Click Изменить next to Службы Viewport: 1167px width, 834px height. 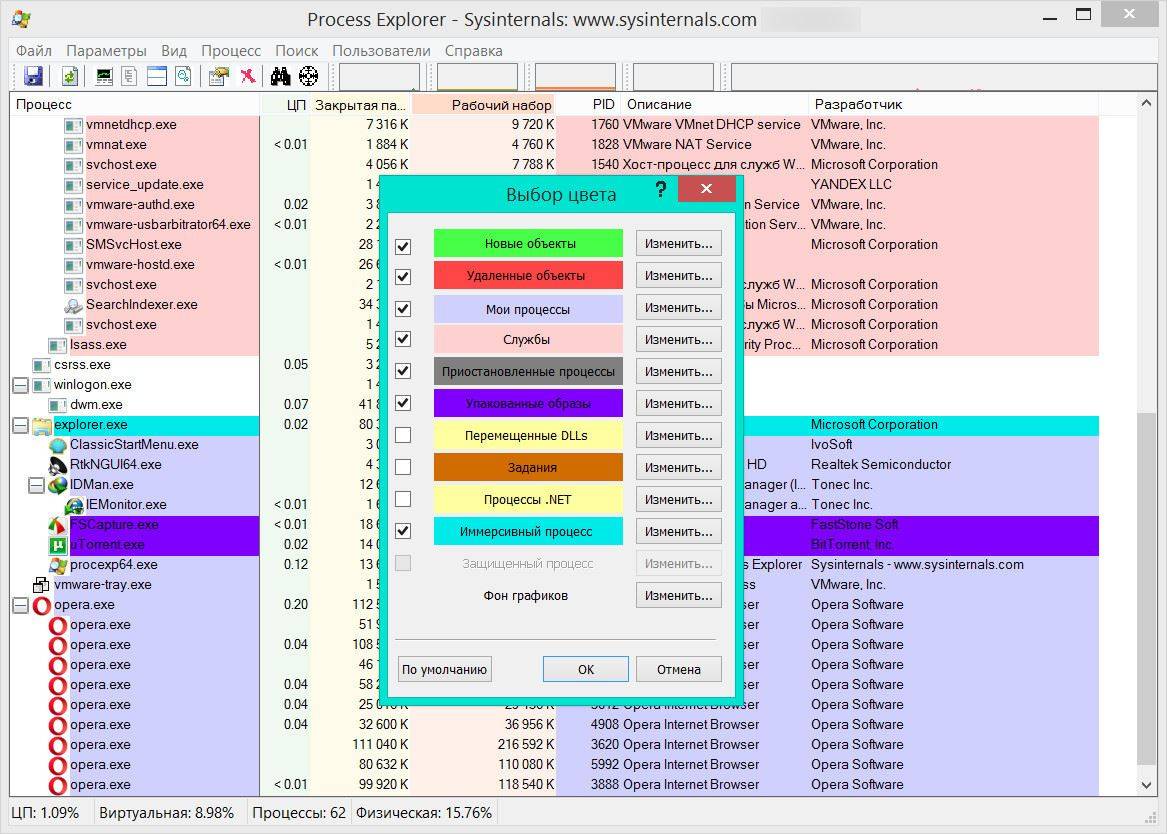tap(679, 339)
